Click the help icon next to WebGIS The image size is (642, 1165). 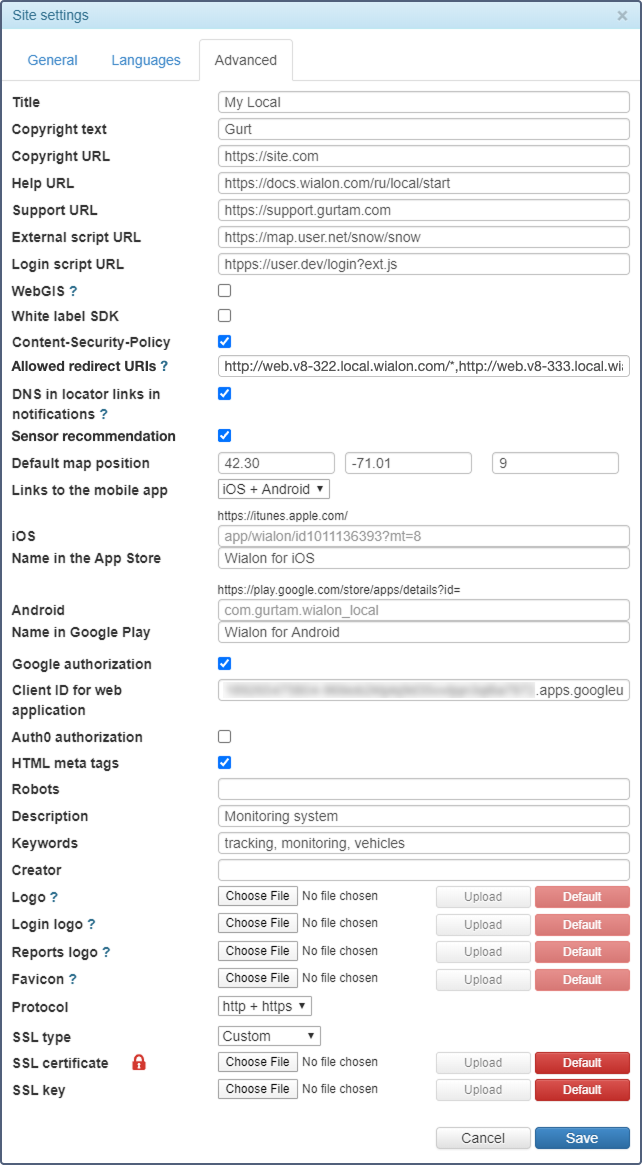click(x=73, y=290)
